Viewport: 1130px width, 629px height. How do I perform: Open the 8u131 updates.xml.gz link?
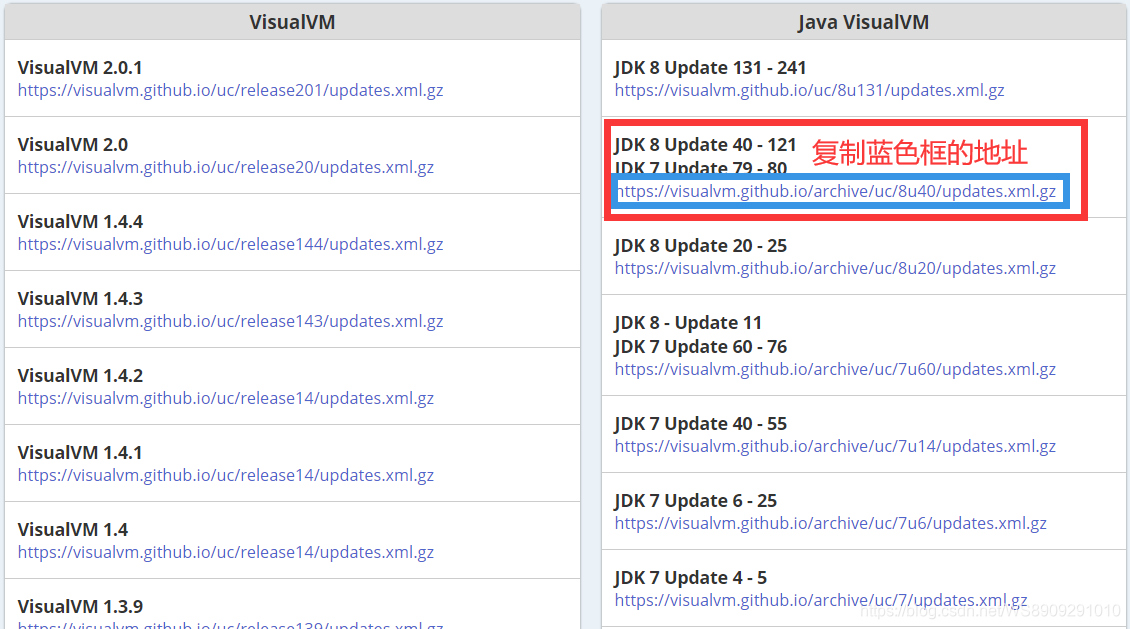809,90
